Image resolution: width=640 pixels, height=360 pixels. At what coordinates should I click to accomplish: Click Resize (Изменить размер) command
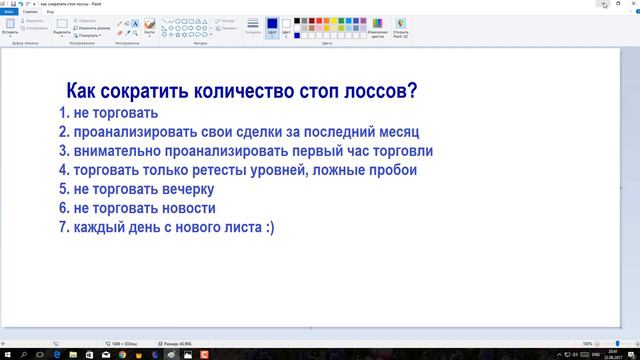tap(92, 28)
